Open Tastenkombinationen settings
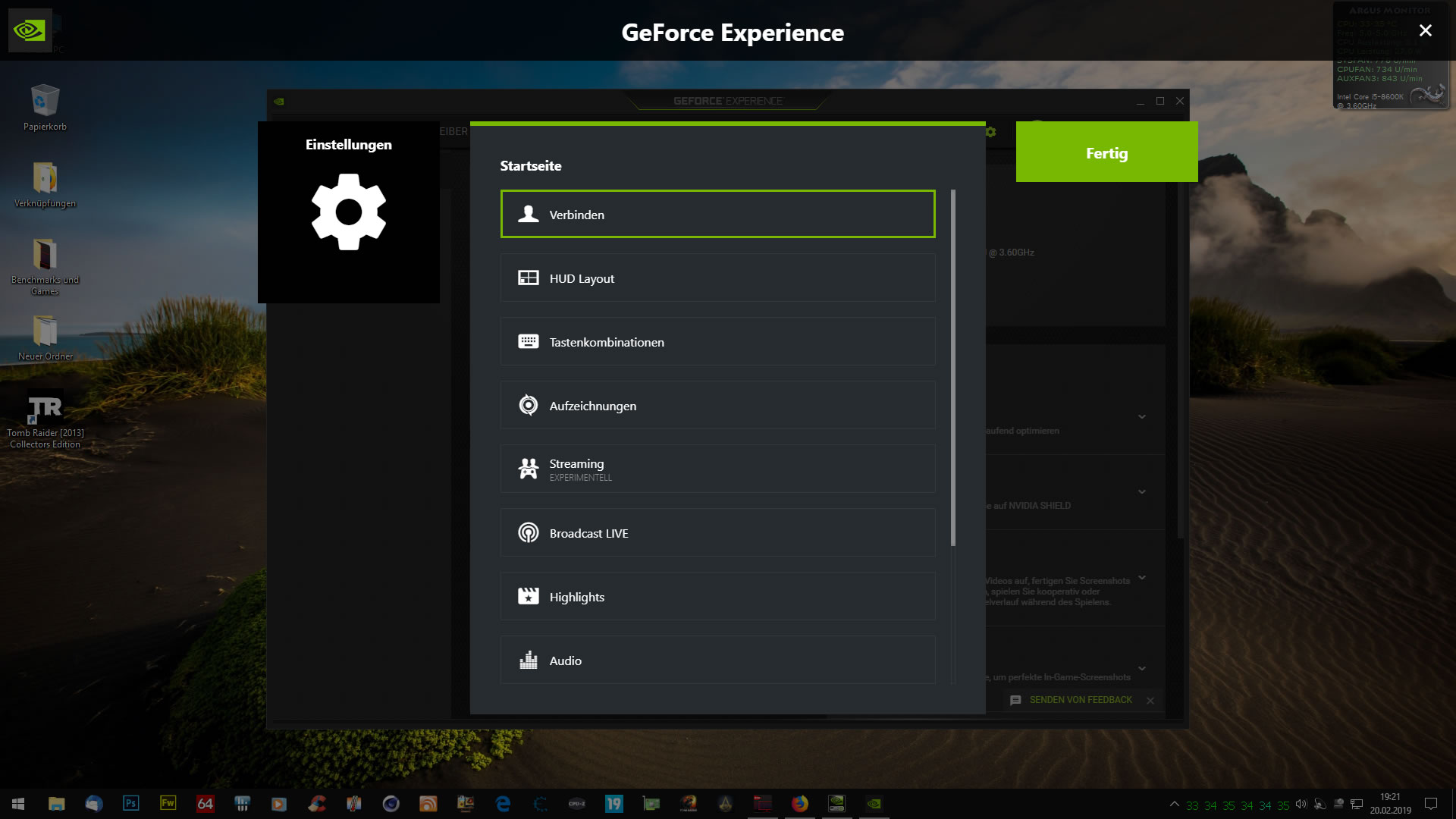1456x819 pixels. coord(717,341)
